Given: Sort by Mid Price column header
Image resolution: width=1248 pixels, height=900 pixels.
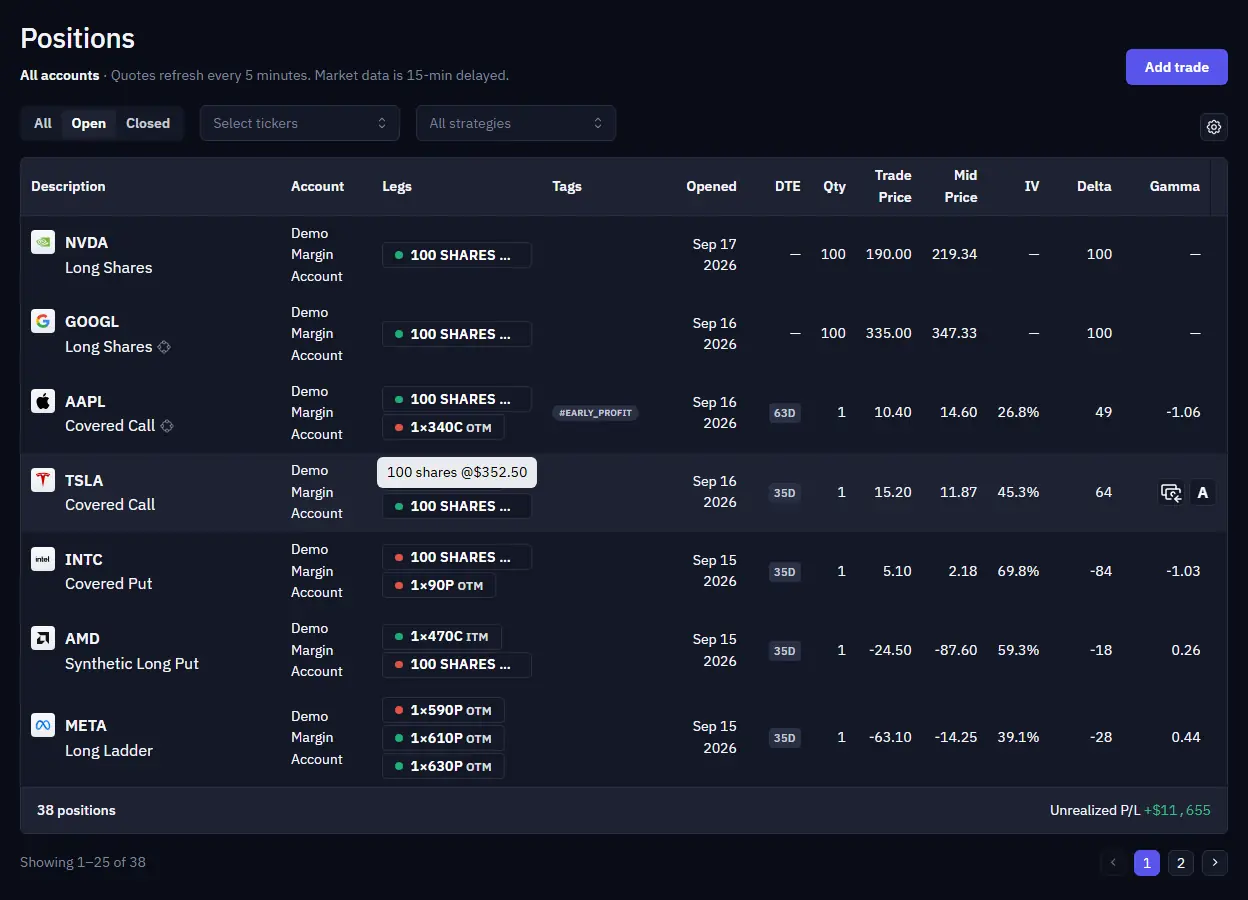Looking at the screenshot, I should [960, 186].
